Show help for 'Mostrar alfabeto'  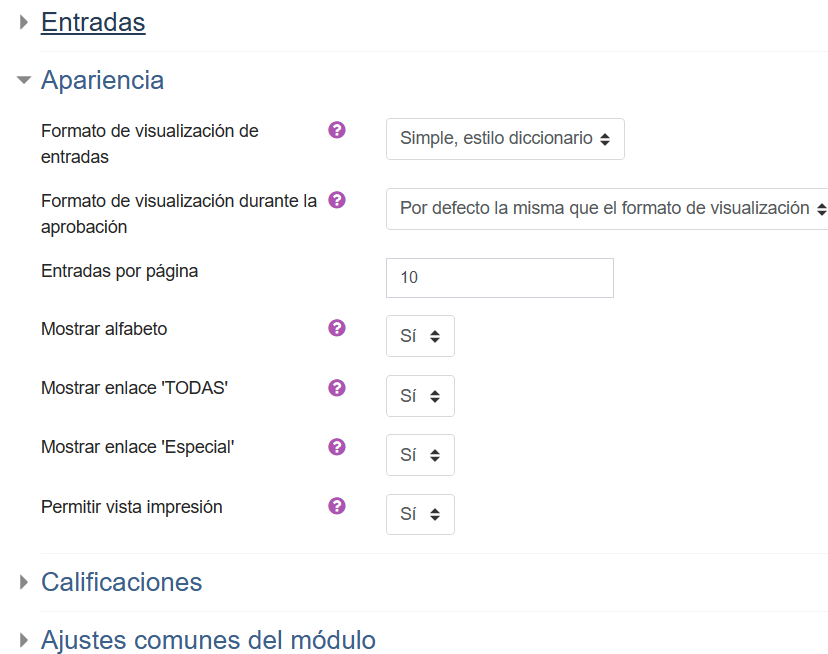[337, 328]
